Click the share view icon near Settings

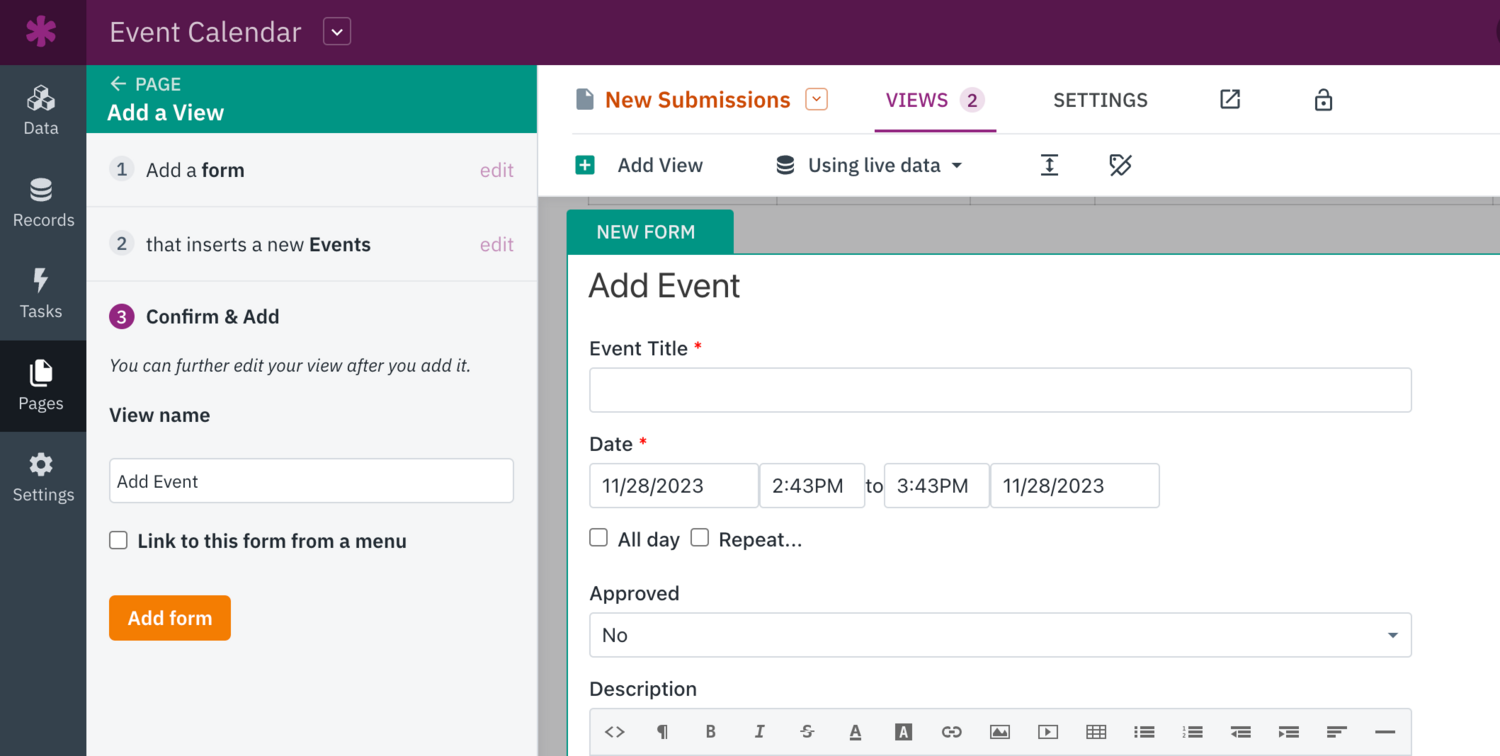coord(1229,100)
